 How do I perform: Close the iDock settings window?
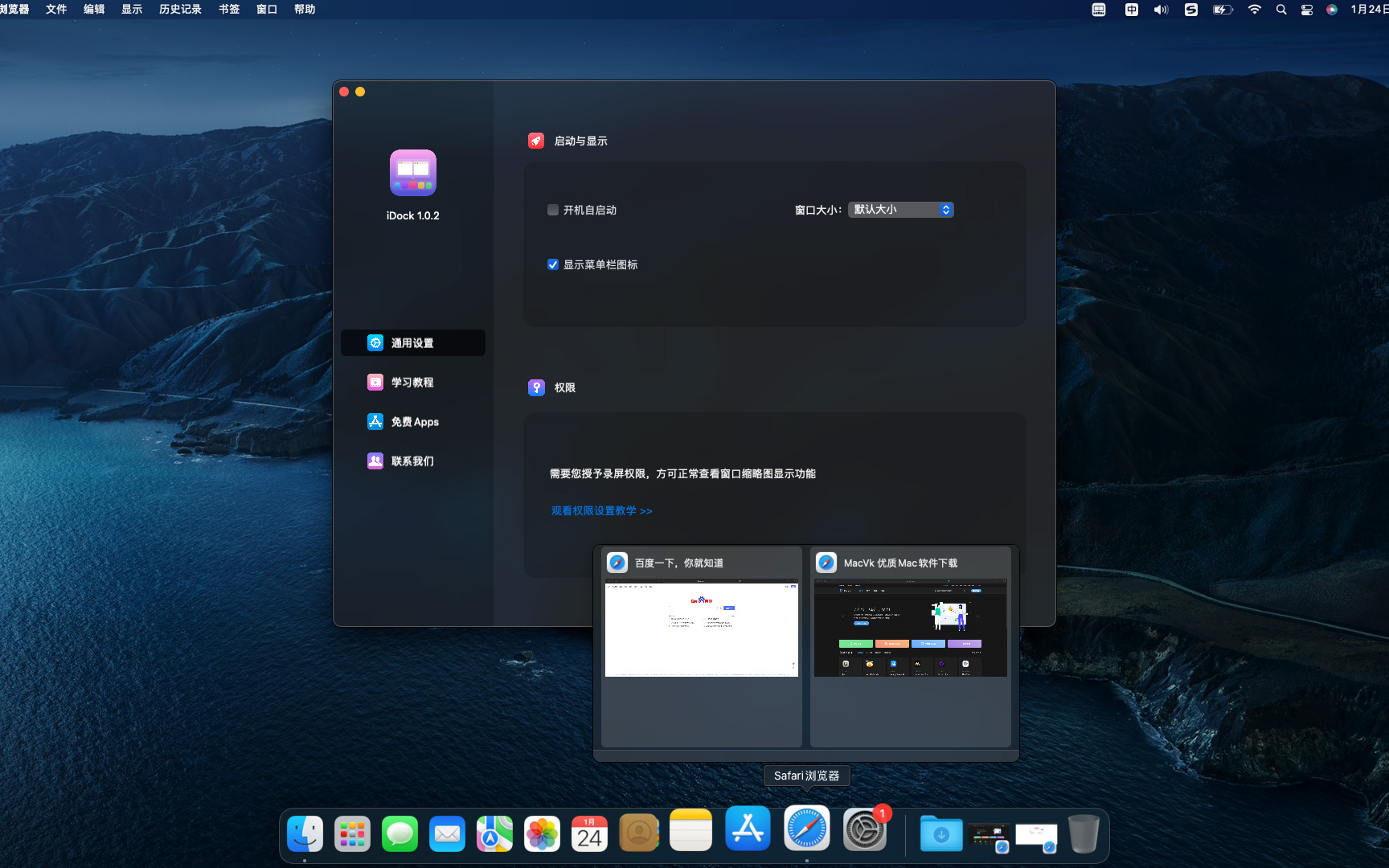tap(344, 92)
